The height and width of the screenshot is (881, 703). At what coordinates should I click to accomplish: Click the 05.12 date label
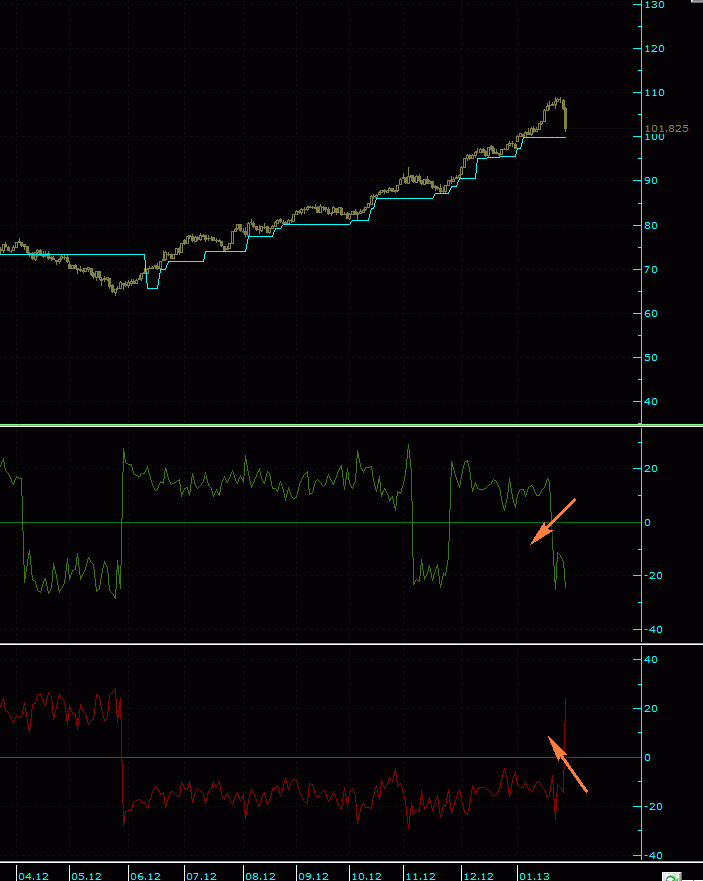[87, 876]
